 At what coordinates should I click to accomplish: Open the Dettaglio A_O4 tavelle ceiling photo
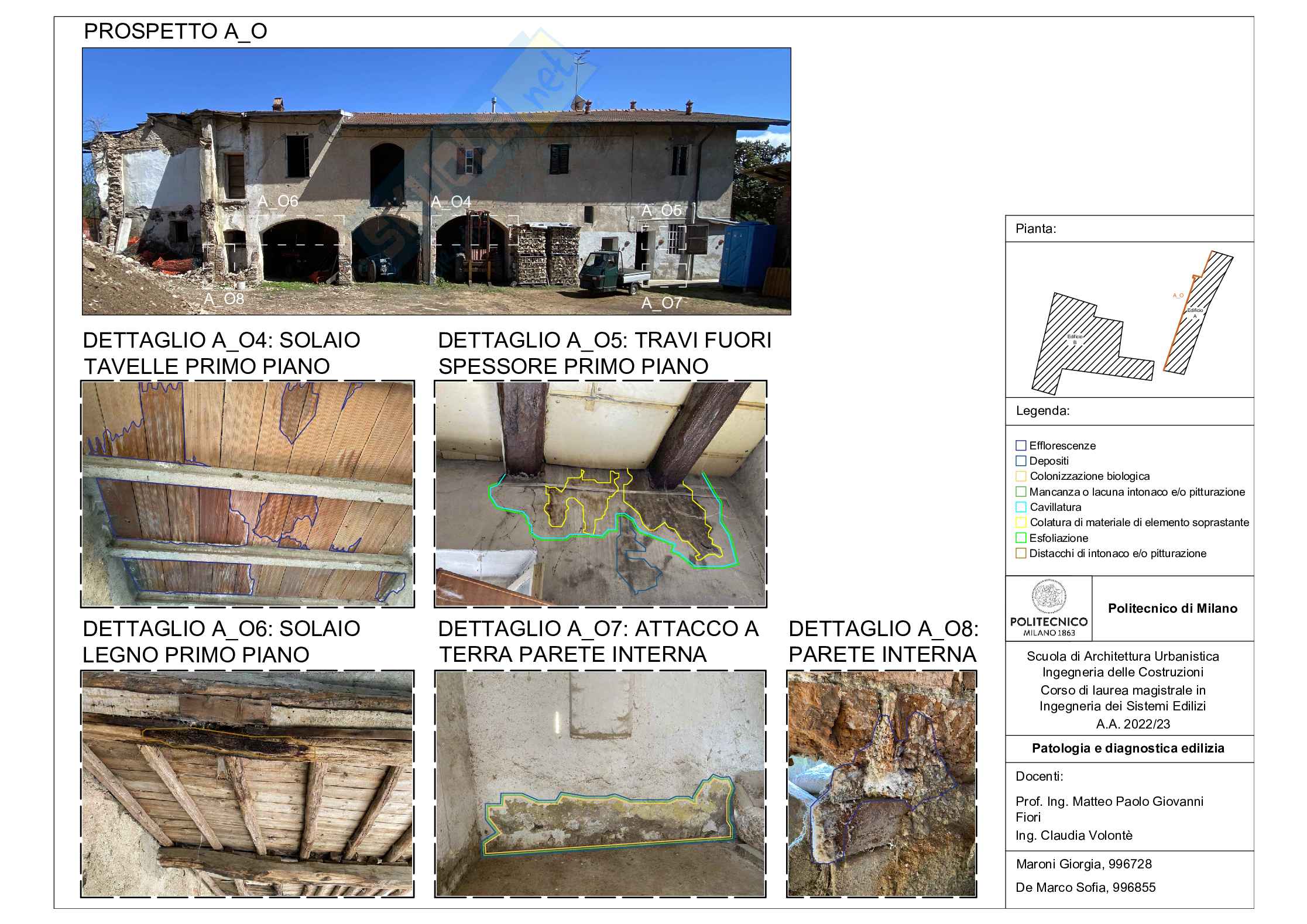tap(247, 493)
